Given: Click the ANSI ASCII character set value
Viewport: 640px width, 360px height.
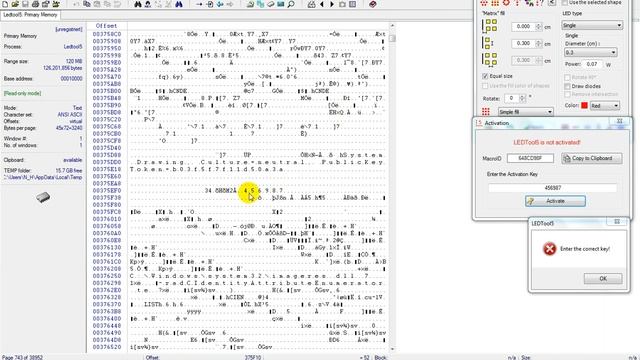Looking at the screenshot, I should click(x=70, y=115).
